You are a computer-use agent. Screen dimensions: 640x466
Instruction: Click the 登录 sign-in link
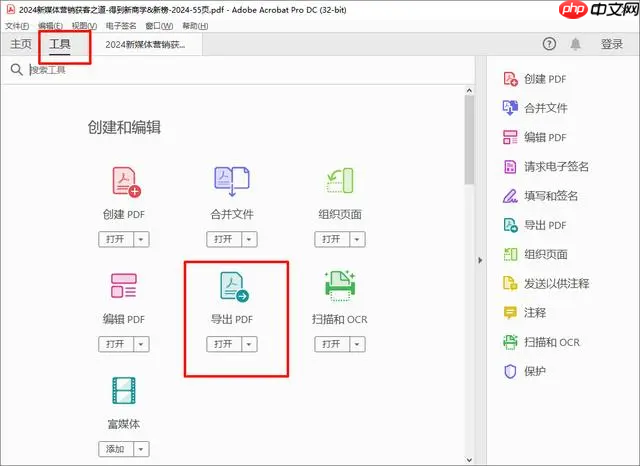[611, 44]
